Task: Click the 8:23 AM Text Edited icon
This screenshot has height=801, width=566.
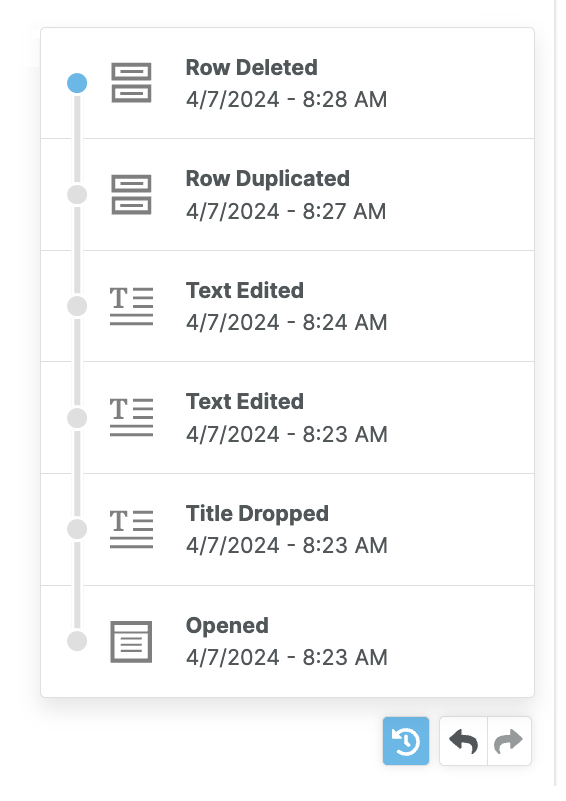Action: coord(131,417)
